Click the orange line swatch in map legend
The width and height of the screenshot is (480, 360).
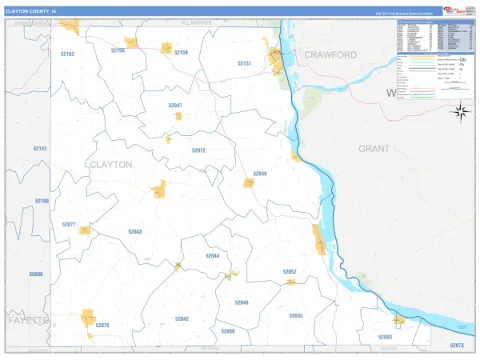click(422, 57)
